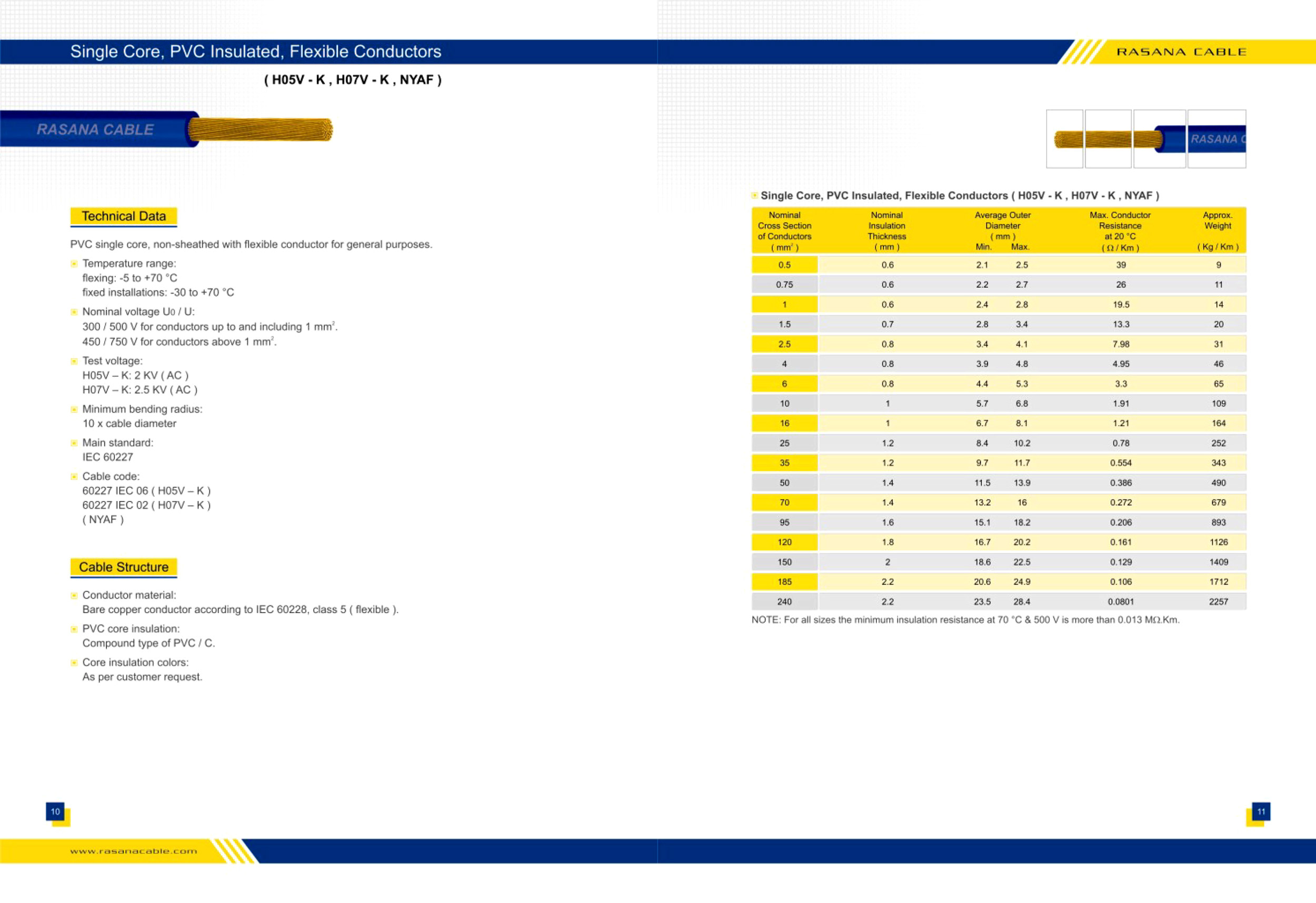Viewport: 1316px width, 903px height.
Task: Click the resistance value 0.554
Action: click(1121, 463)
